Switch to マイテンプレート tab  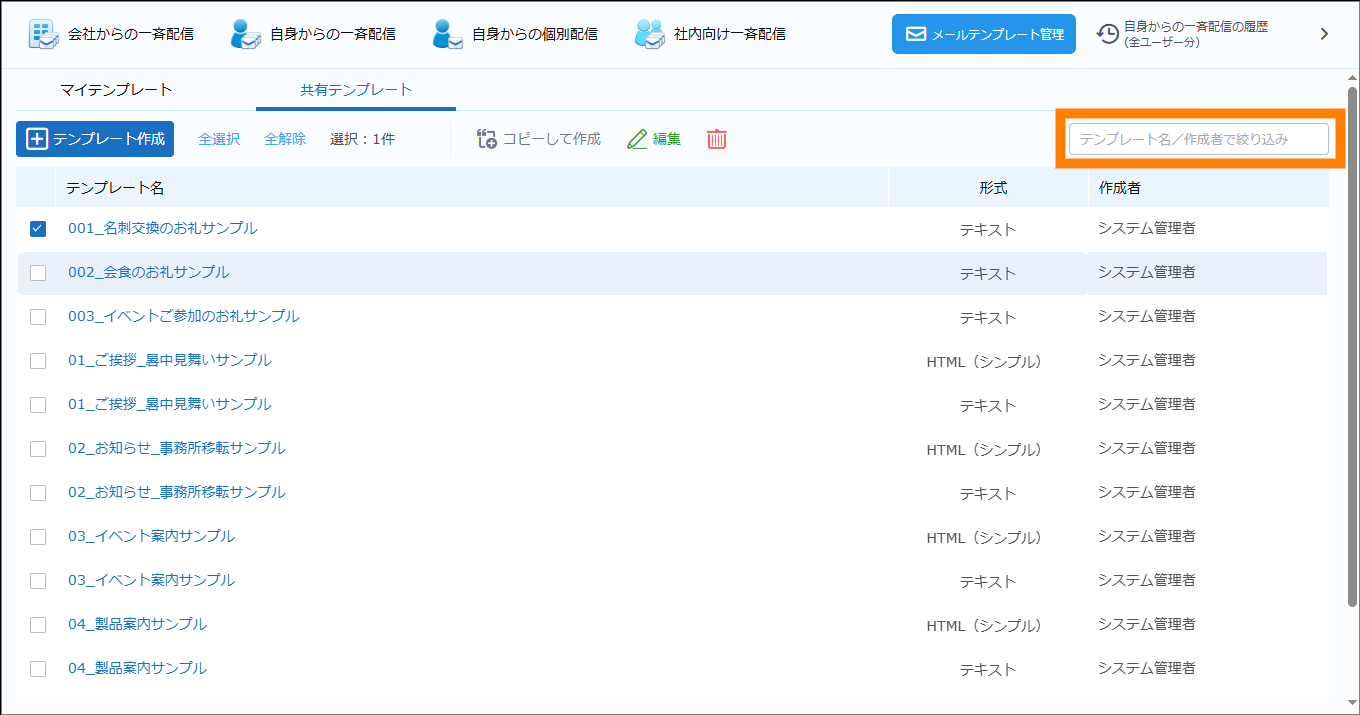point(116,90)
